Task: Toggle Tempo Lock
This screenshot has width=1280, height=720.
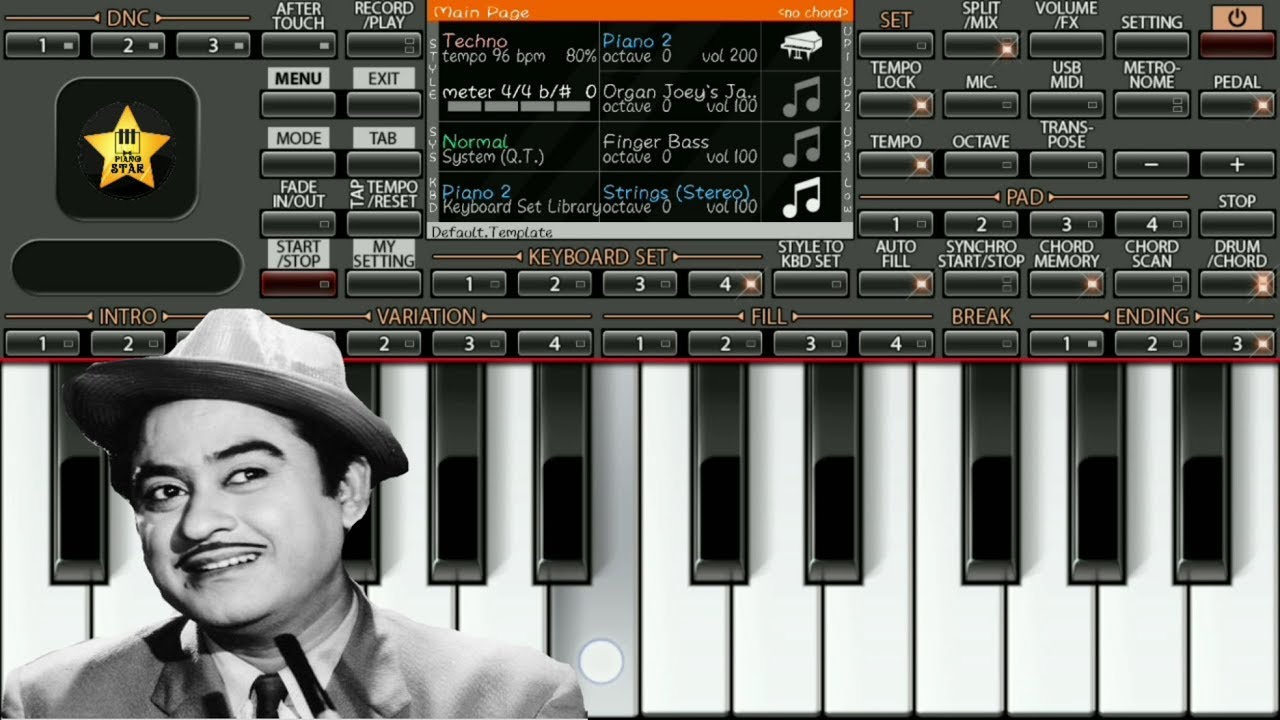Action: coord(896,104)
